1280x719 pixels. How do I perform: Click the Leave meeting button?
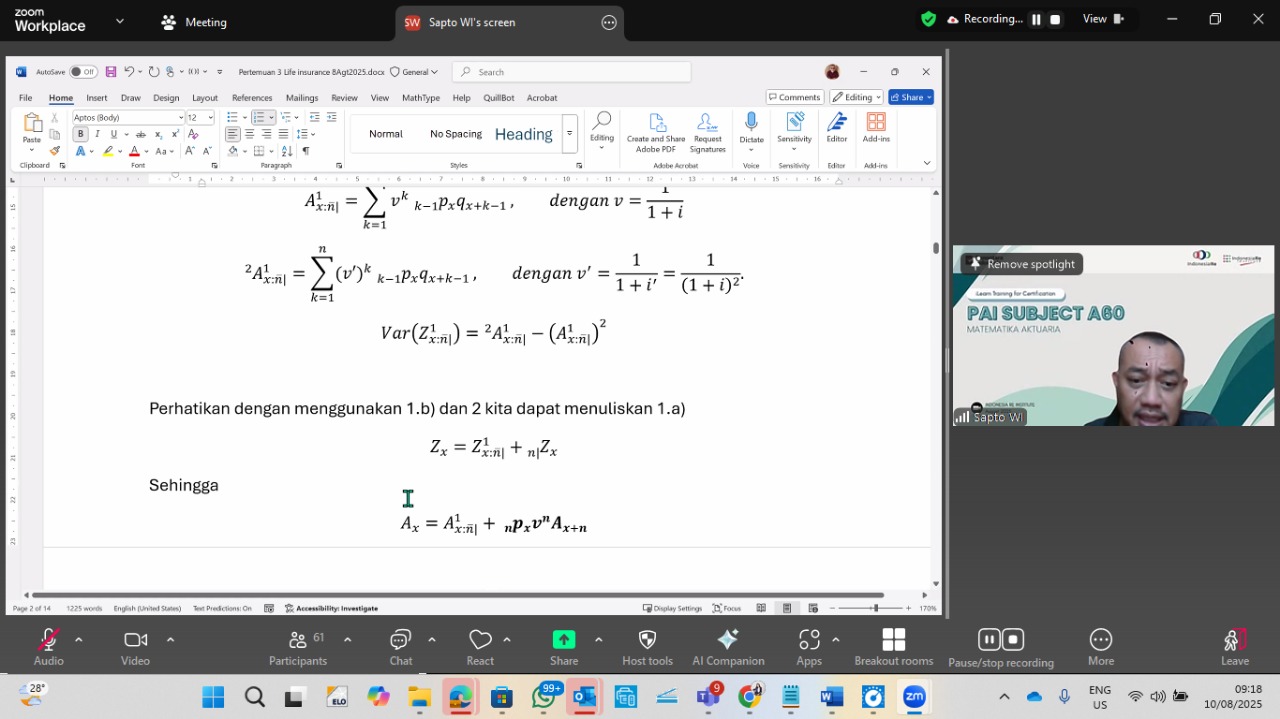tap(1235, 647)
